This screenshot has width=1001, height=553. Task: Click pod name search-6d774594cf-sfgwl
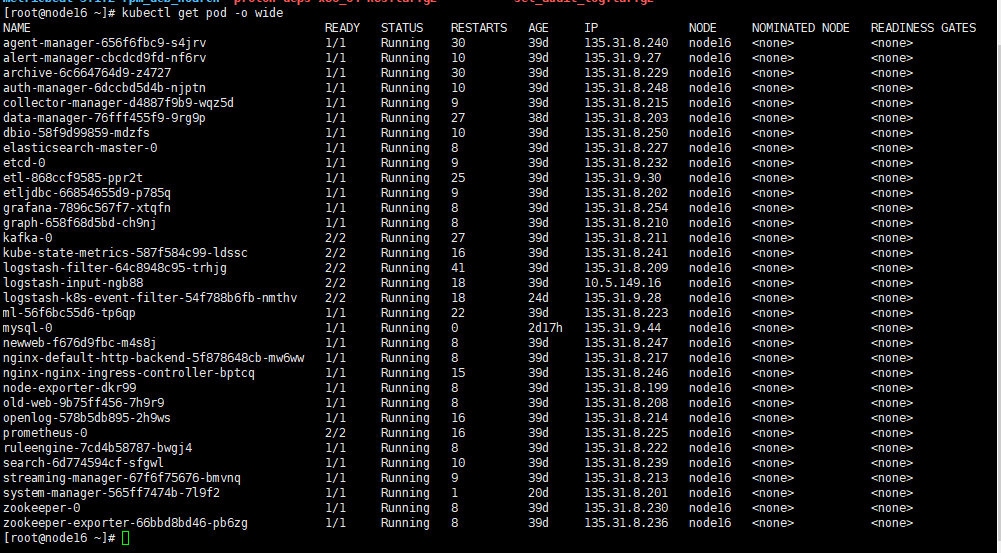coord(83,463)
